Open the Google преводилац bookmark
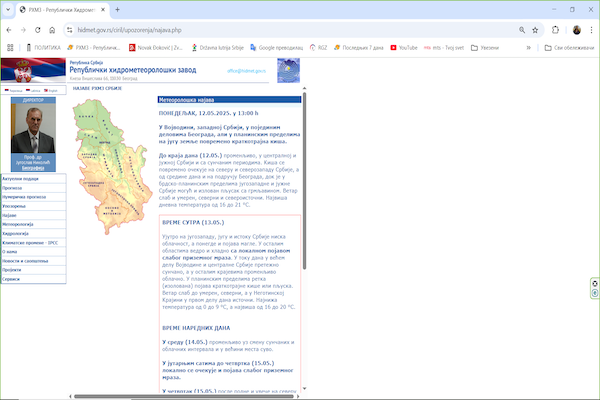The height and width of the screenshot is (400, 600). point(279,46)
